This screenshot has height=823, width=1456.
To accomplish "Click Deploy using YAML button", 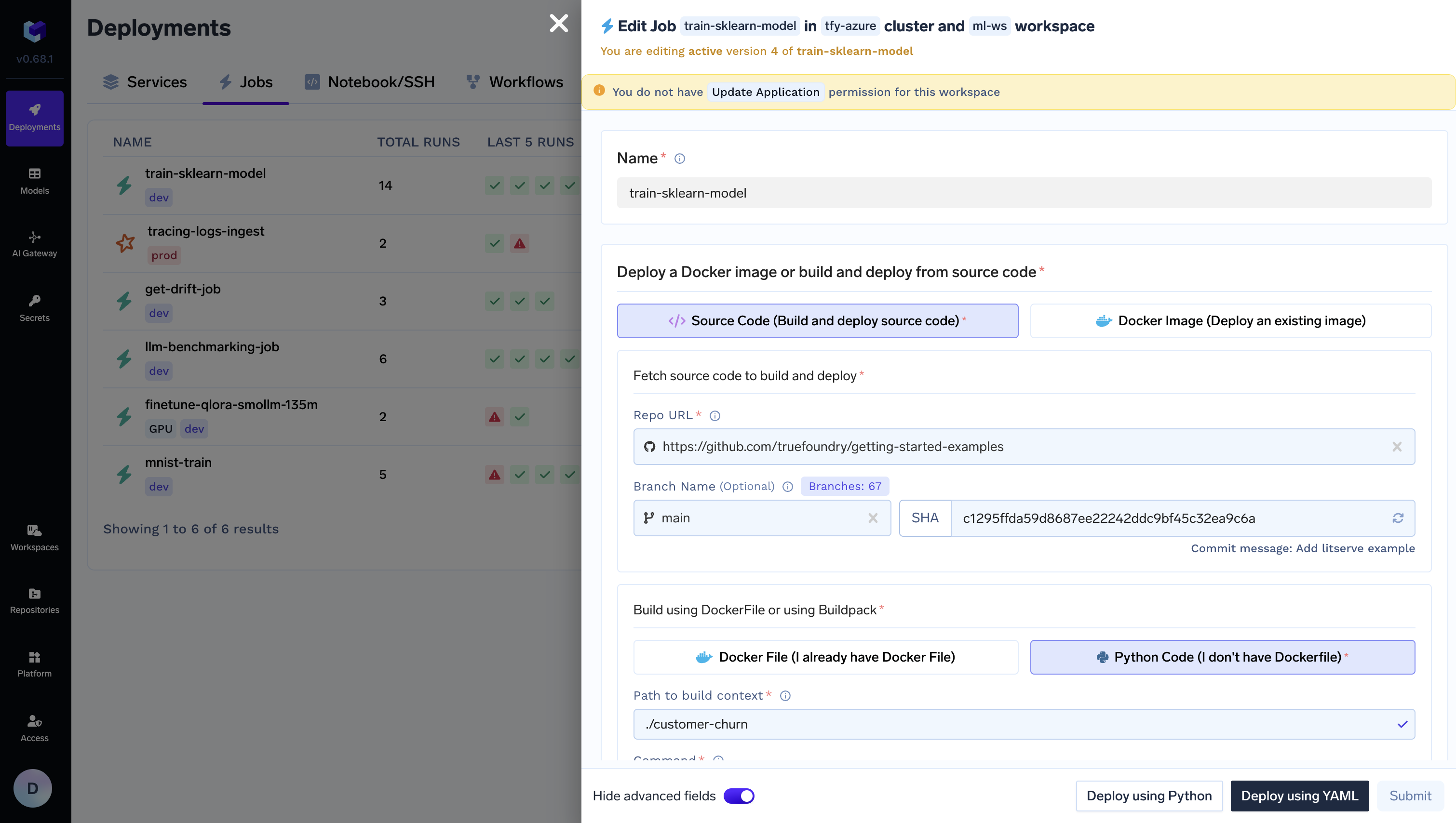I will [1299, 796].
